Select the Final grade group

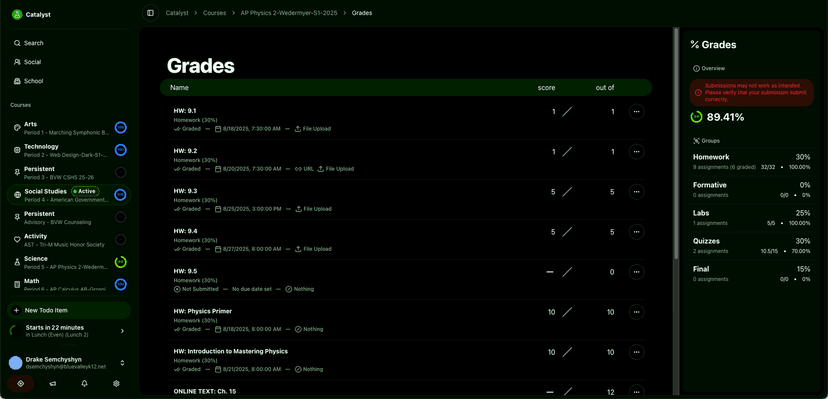751,273
